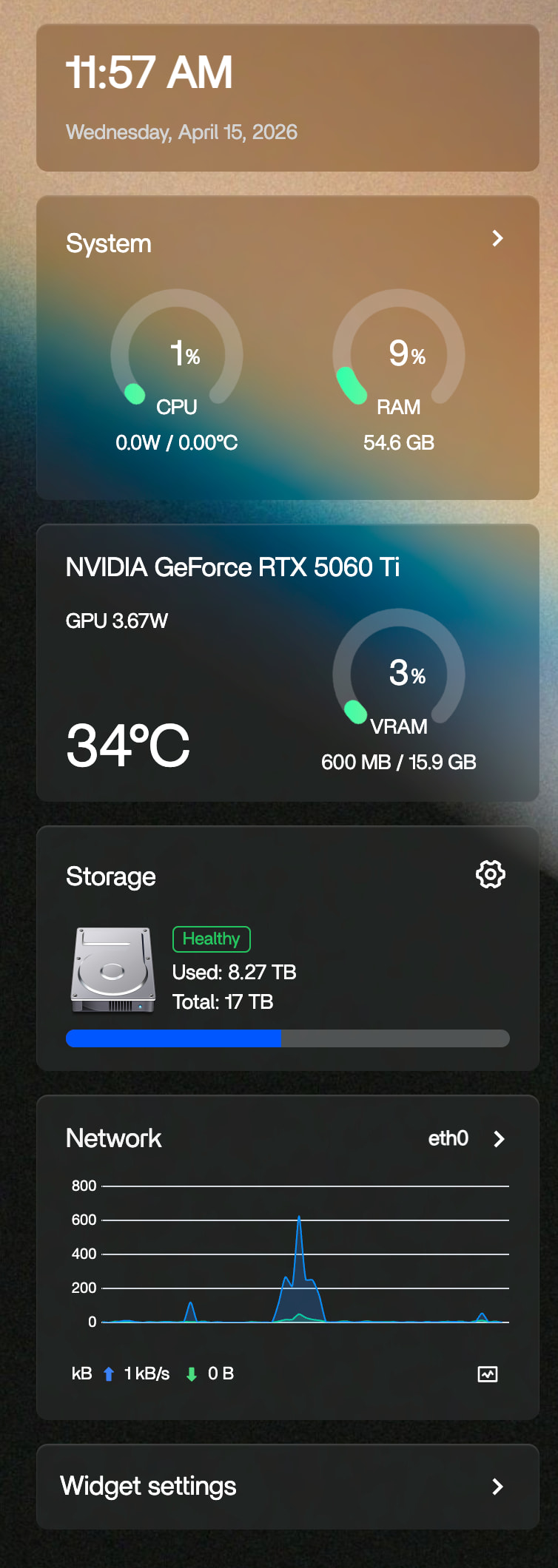
Task: Select the eth0 network interface
Action: coord(448,1138)
